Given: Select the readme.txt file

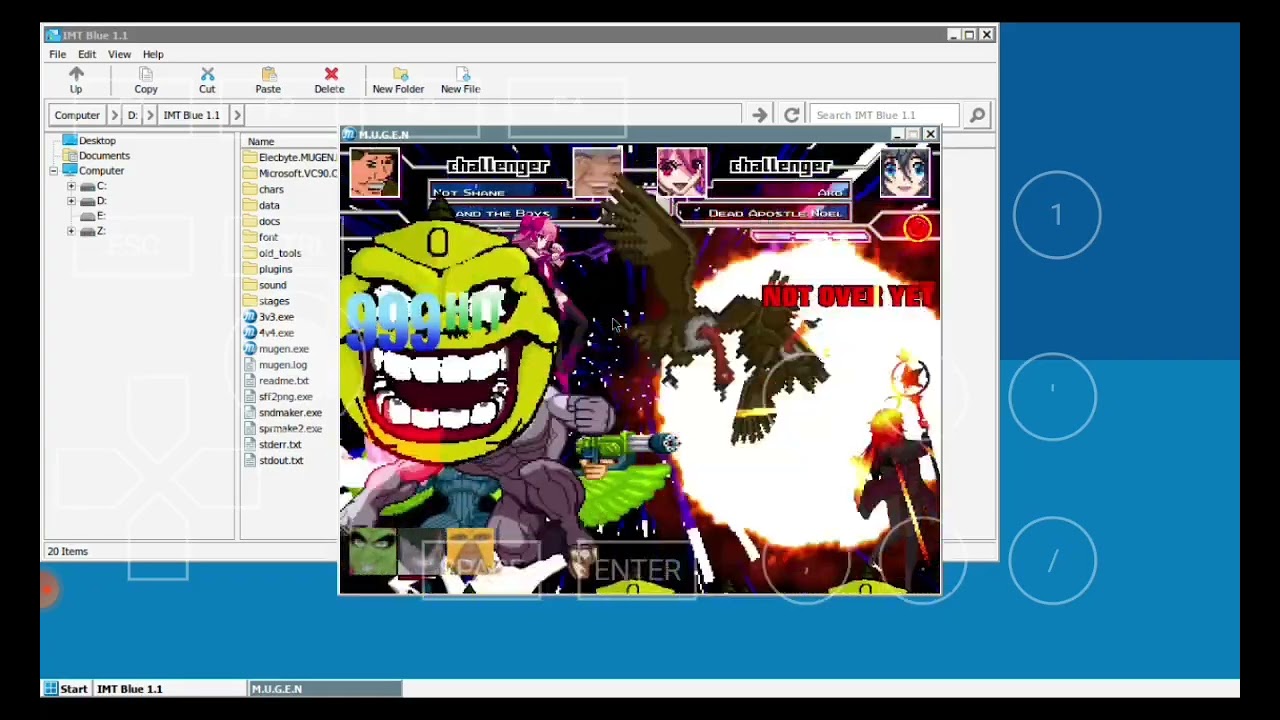Looking at the screenshot, I should [x=277, y=381].
